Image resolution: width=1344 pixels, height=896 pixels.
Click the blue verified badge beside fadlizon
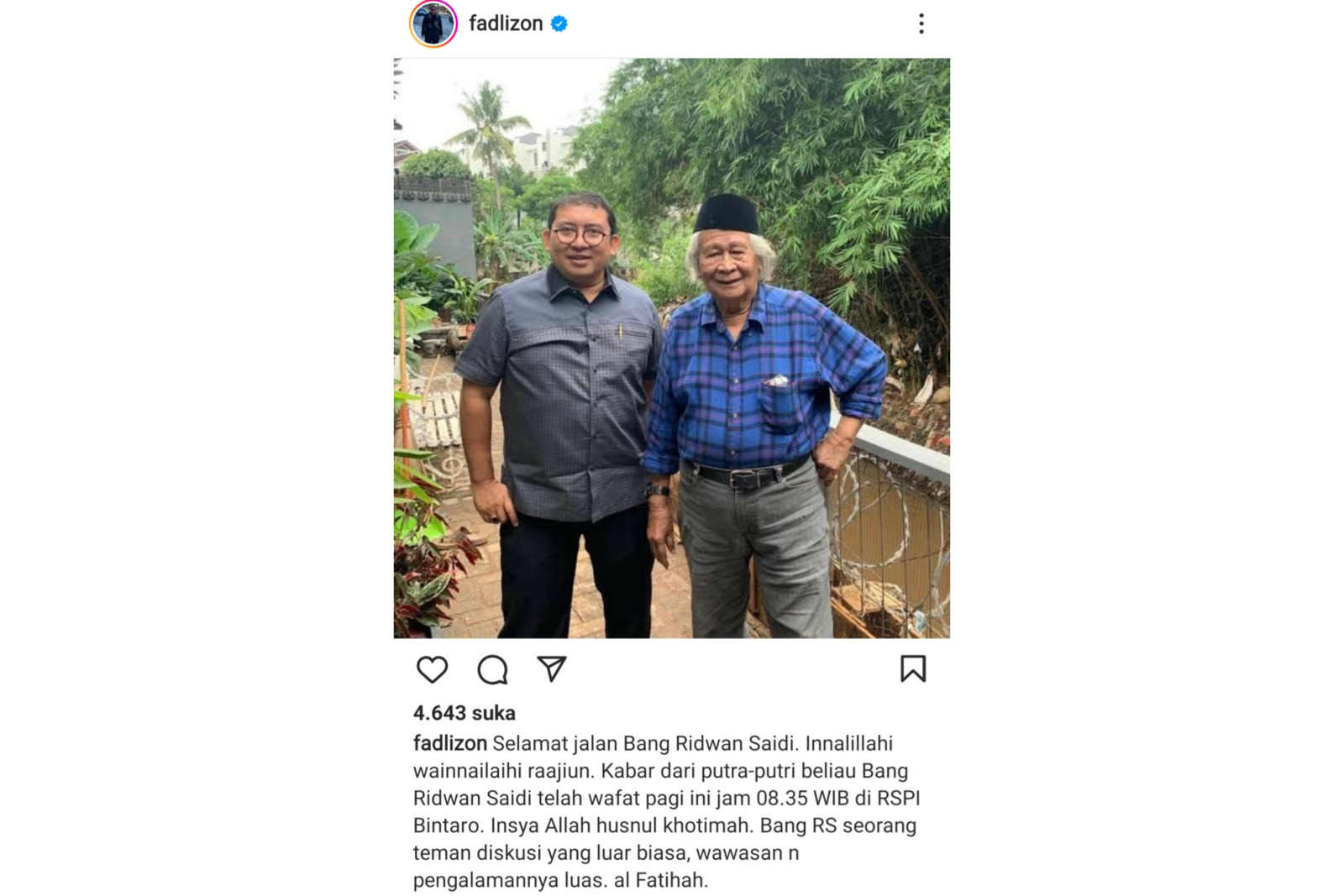(x=559, y=24)
